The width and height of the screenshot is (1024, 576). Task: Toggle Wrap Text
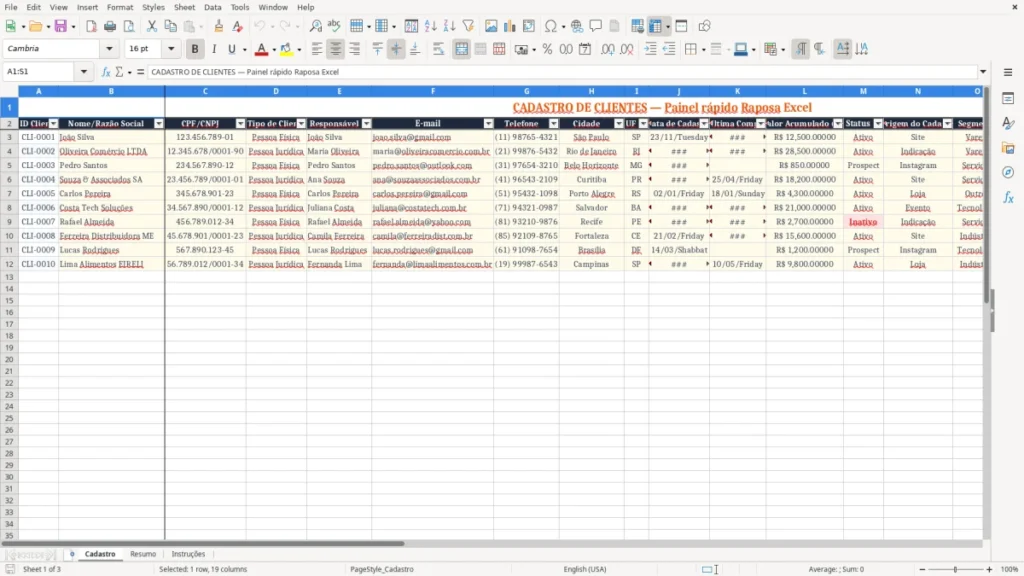(x=438, y=49)
